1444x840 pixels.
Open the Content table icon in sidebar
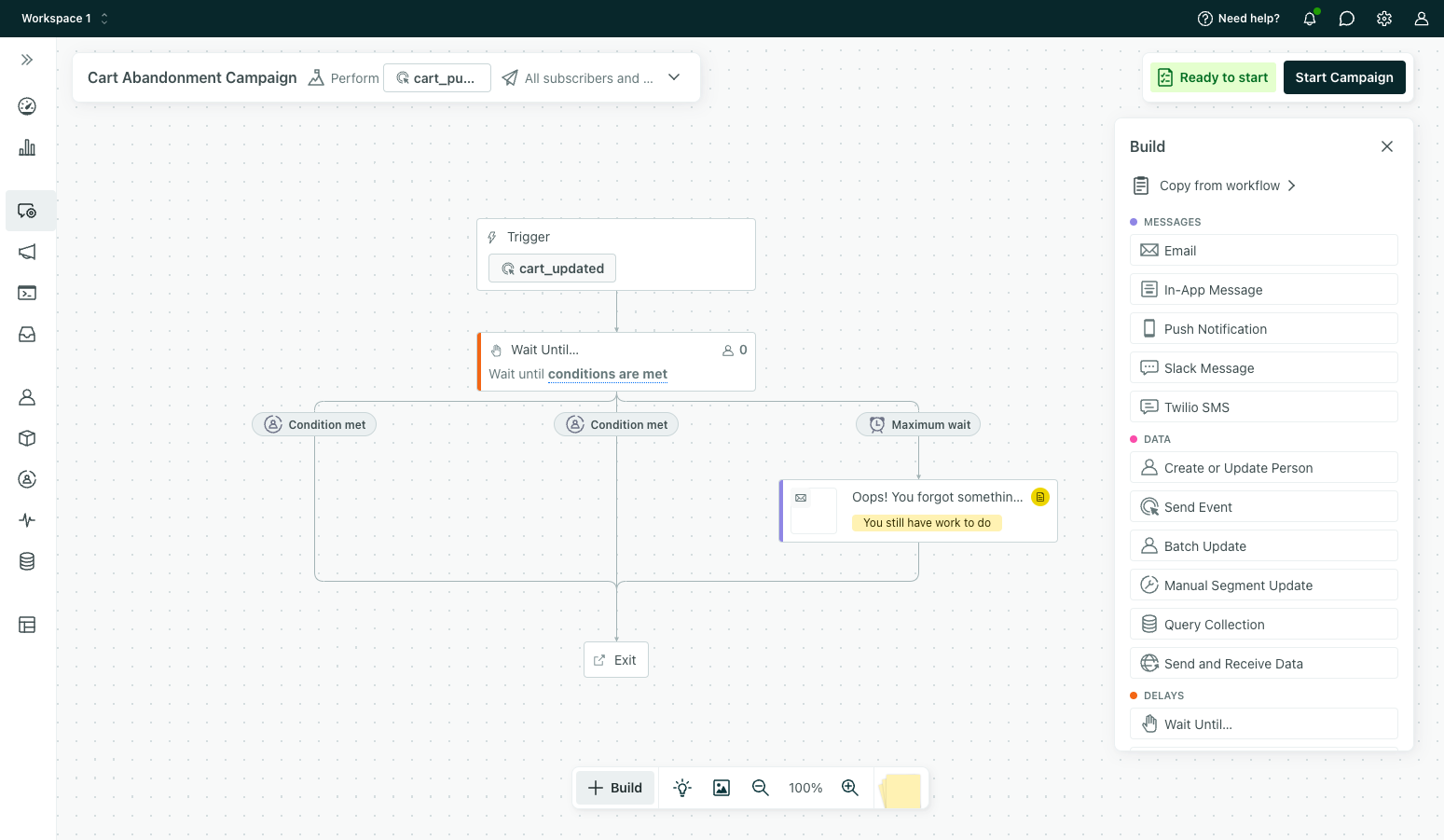pos(27,625)
